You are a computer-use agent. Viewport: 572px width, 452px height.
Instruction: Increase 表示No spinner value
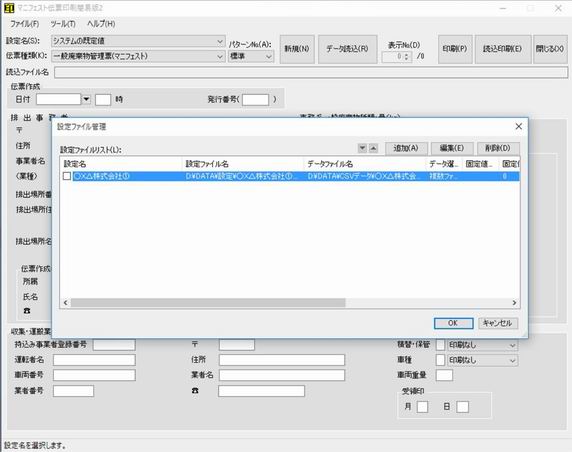pos(407,54)
